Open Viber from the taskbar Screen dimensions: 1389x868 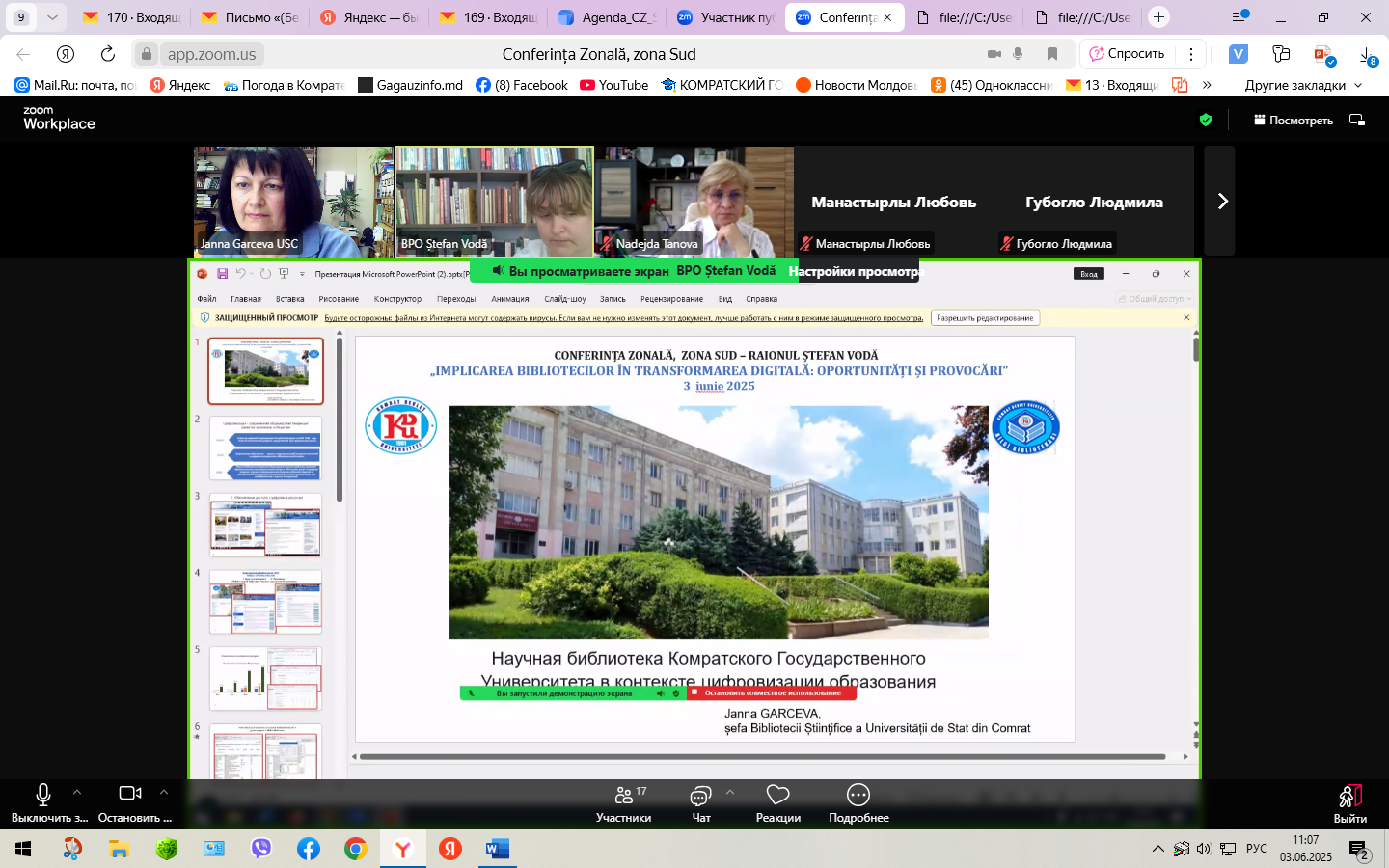261,849
